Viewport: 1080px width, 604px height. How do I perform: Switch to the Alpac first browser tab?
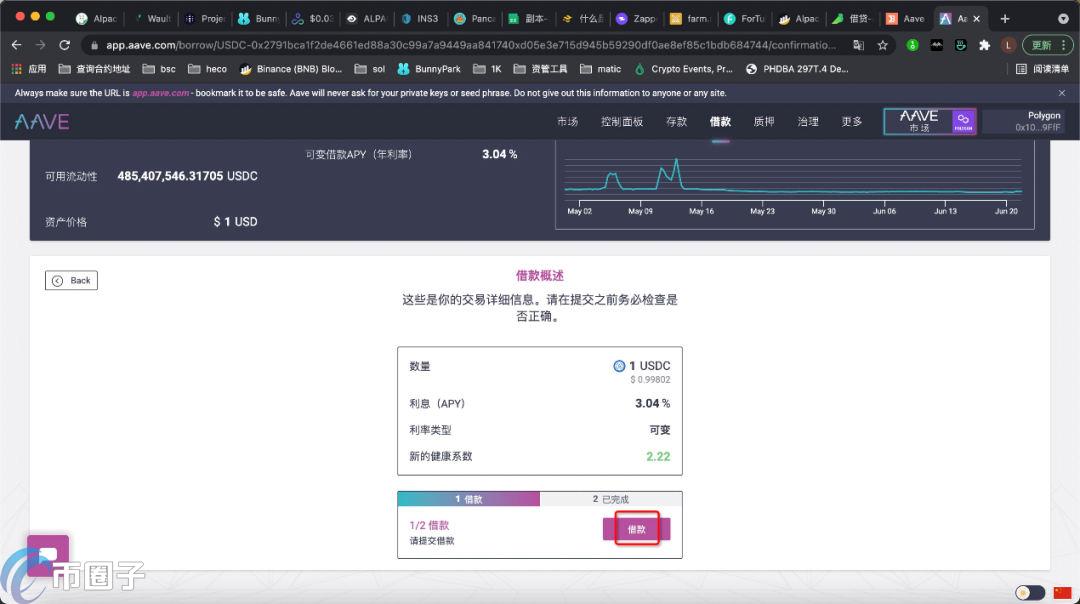pos(96,19)
